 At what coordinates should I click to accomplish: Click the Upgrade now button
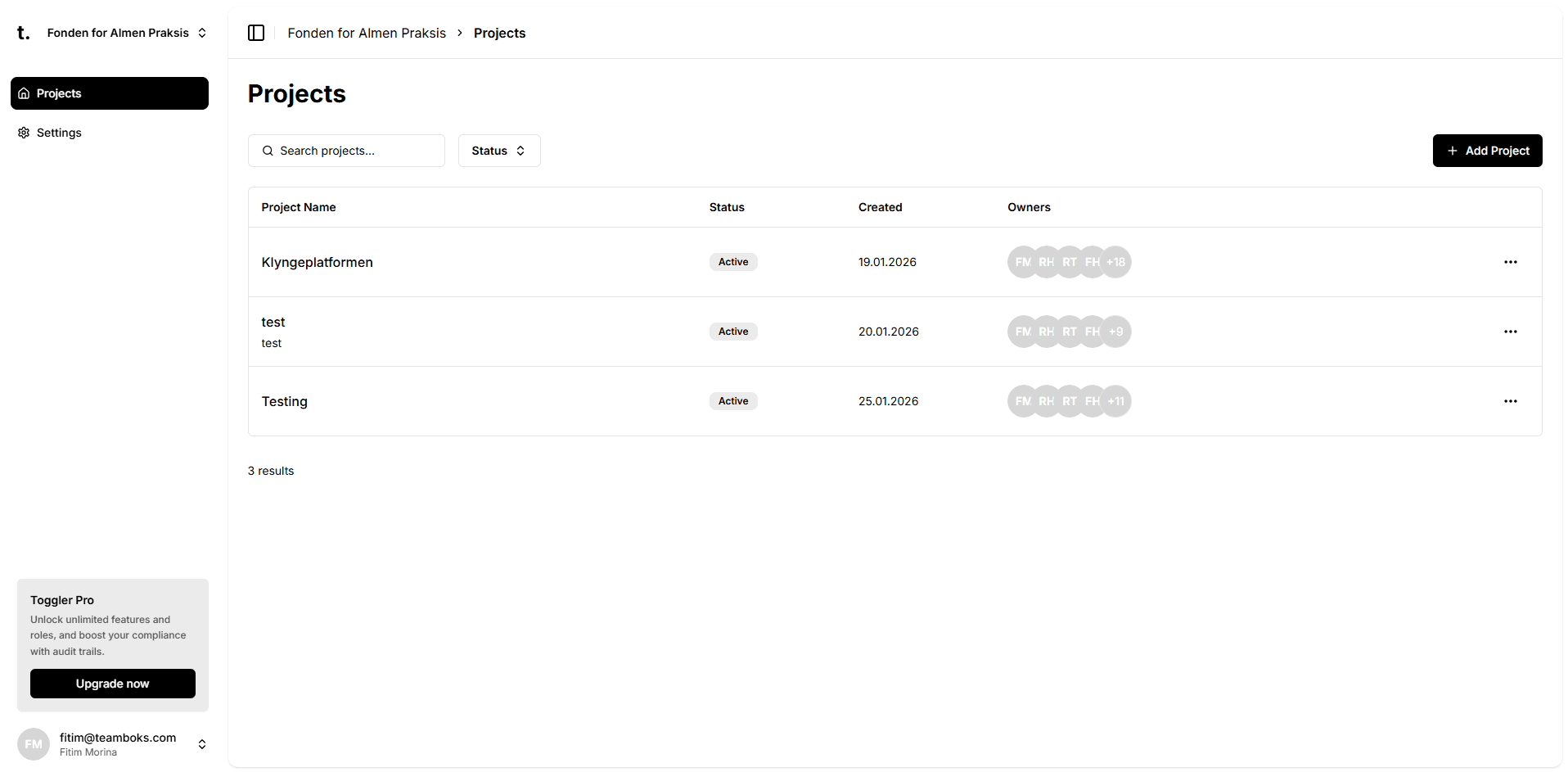[x=113, y=684]
